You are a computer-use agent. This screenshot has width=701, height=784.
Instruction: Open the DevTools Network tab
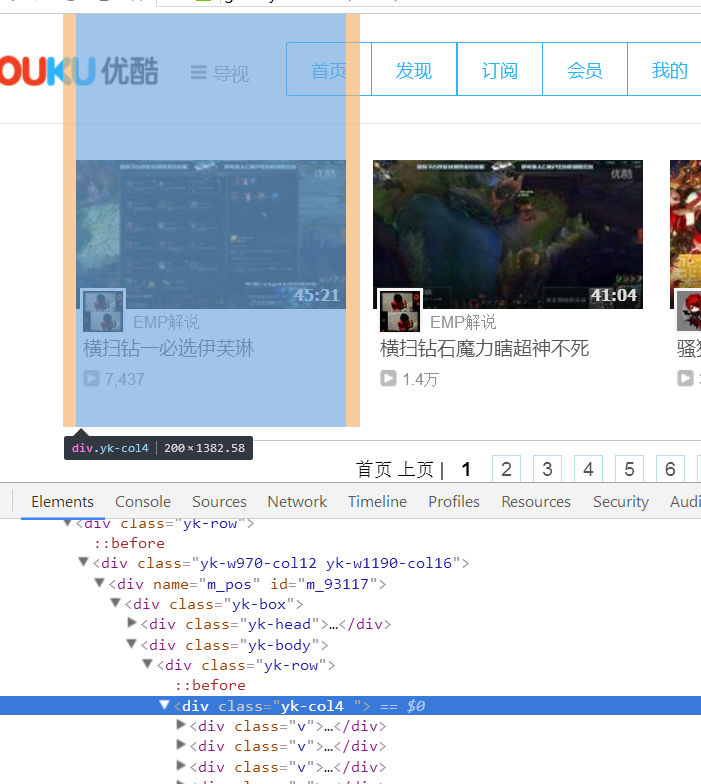297,502
